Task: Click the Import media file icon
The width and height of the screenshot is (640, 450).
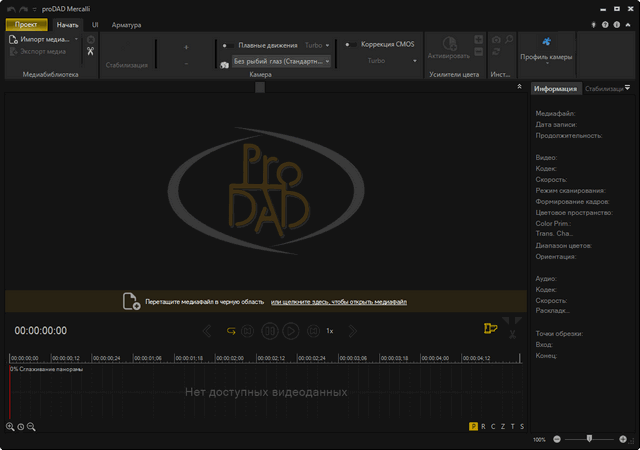Action: pos(13,39)
